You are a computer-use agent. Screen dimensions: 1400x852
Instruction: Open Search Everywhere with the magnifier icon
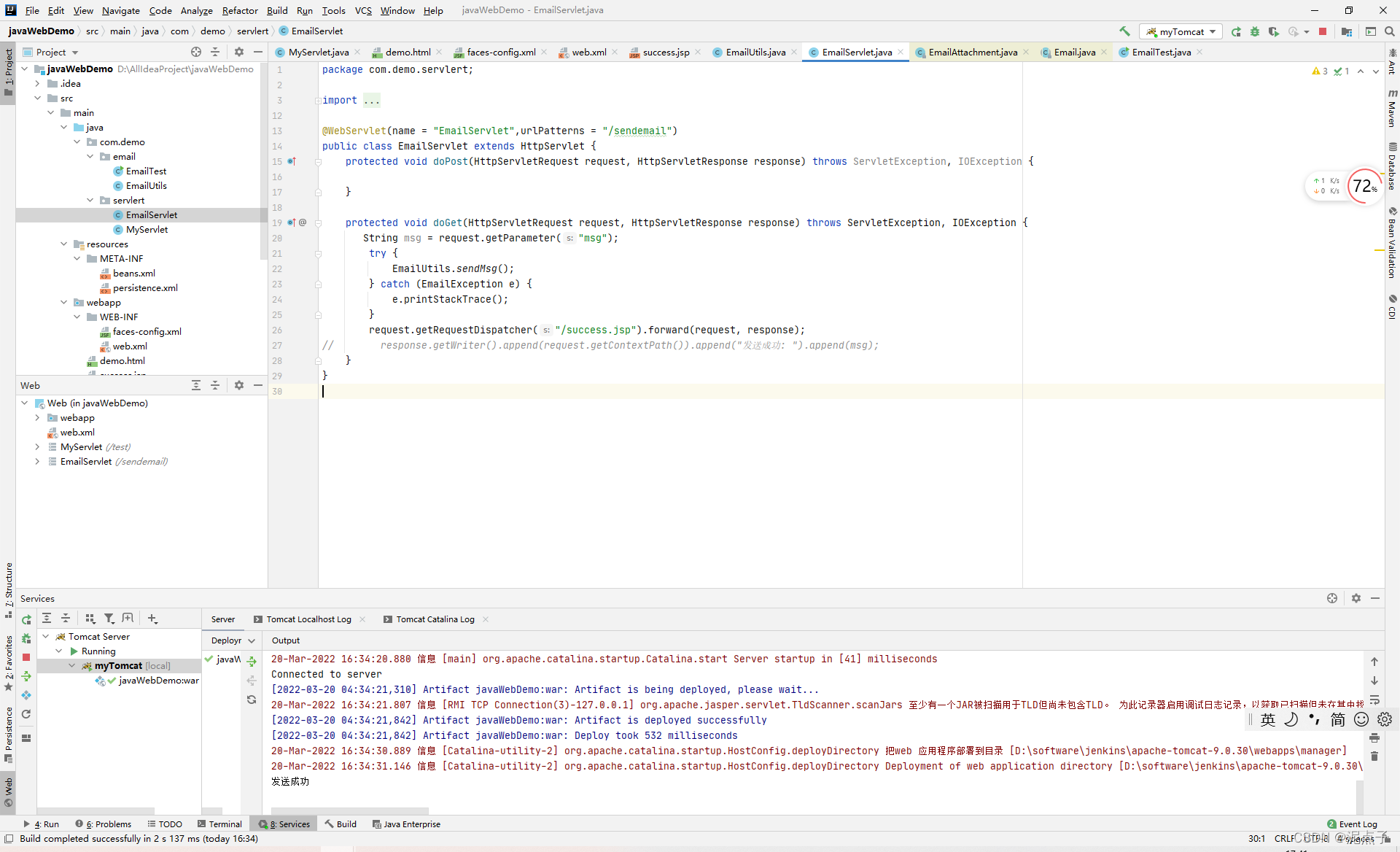[1390, 31]
